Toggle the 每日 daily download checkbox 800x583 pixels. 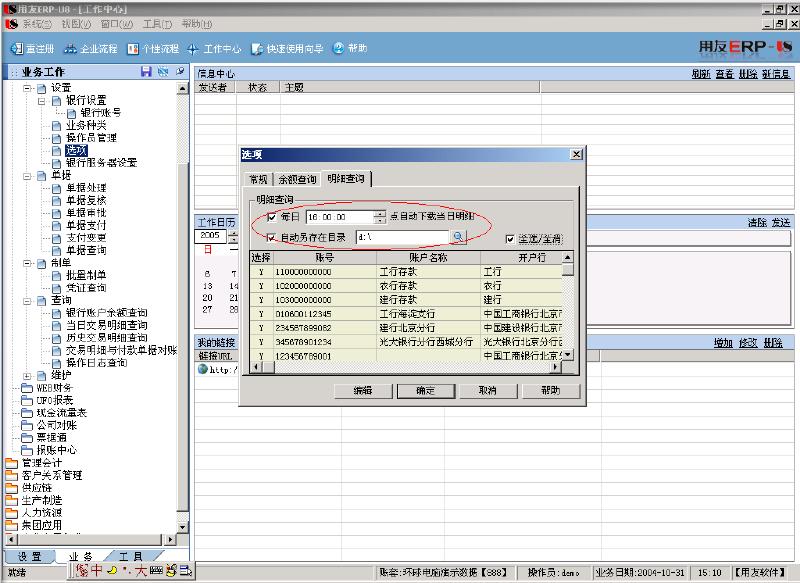tap(271, 217)
